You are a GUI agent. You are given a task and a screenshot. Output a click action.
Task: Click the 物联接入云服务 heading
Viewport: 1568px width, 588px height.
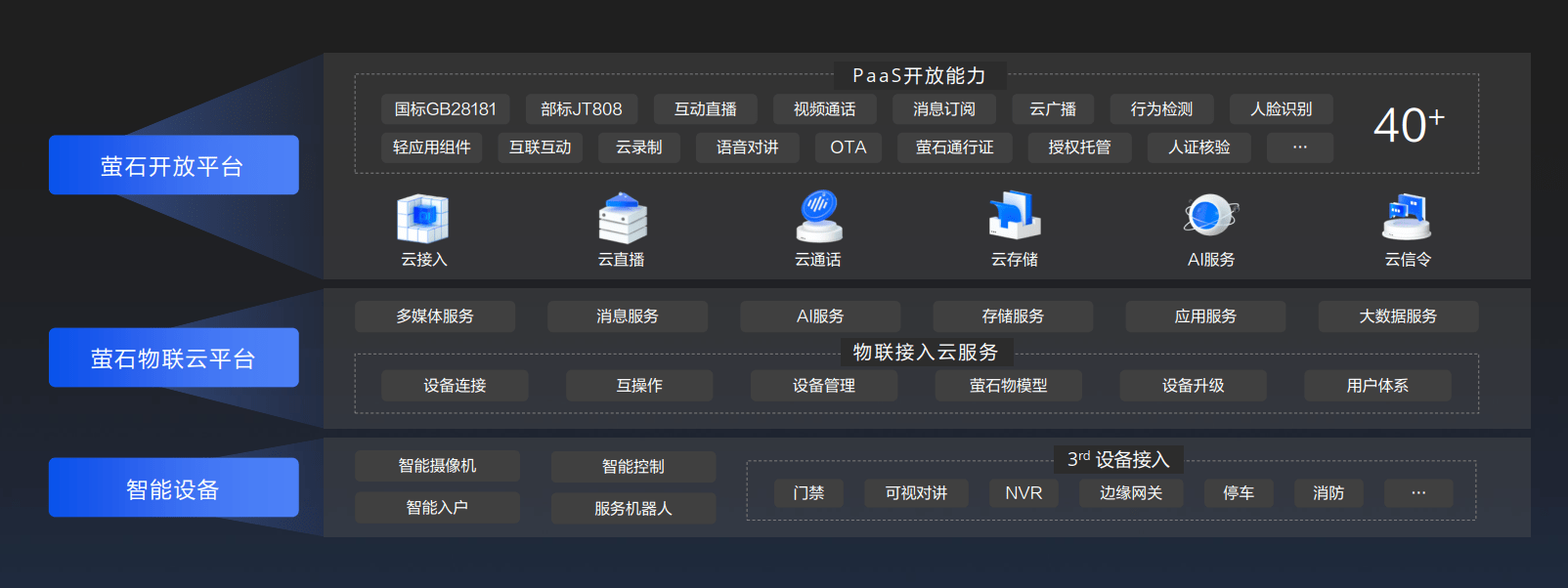[926, 353]
